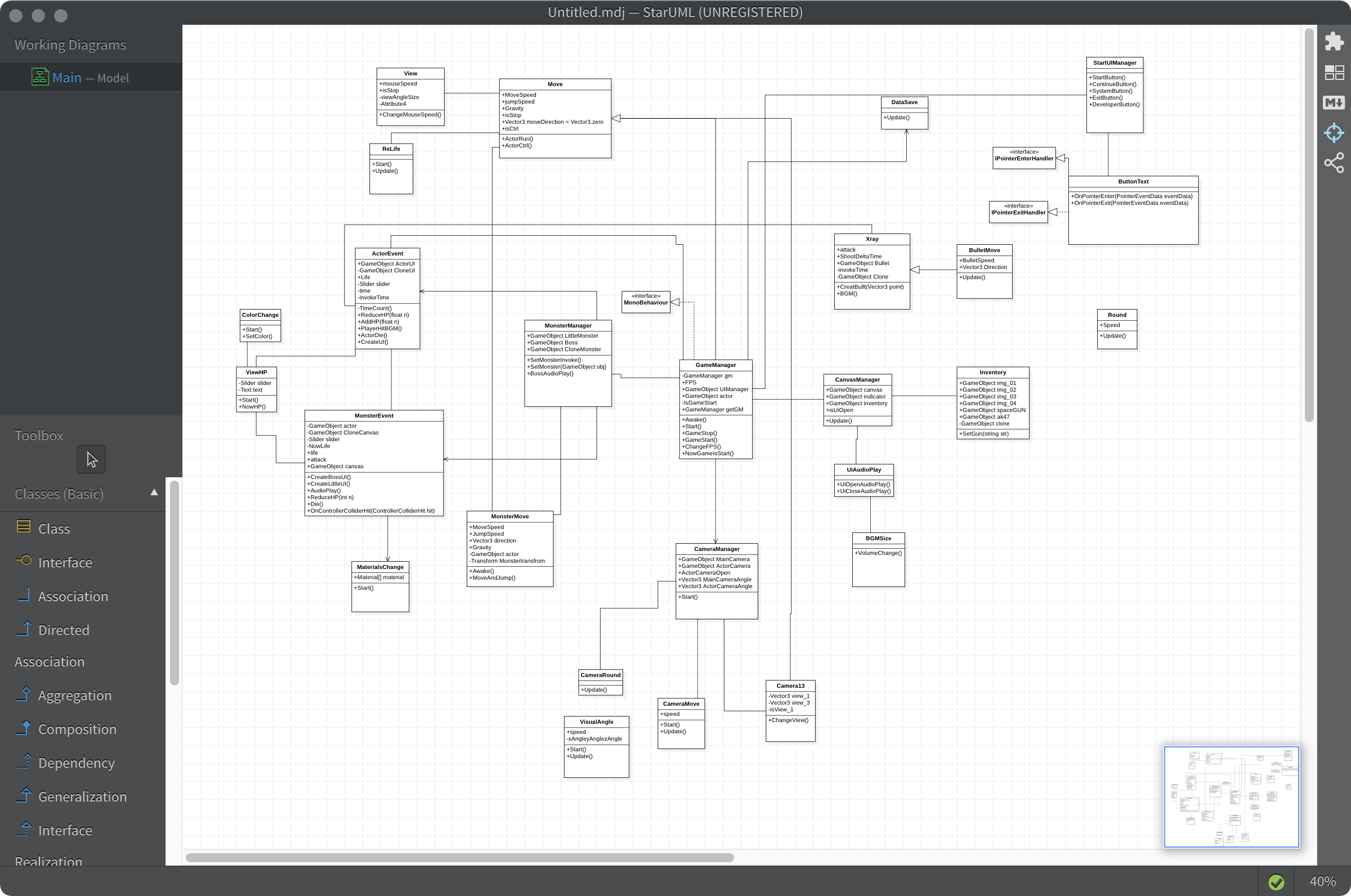This screenshot has width=1351, height=896.
Task: Open the Main diagram in Working Diagrams
Action: [x=67, y=78]
